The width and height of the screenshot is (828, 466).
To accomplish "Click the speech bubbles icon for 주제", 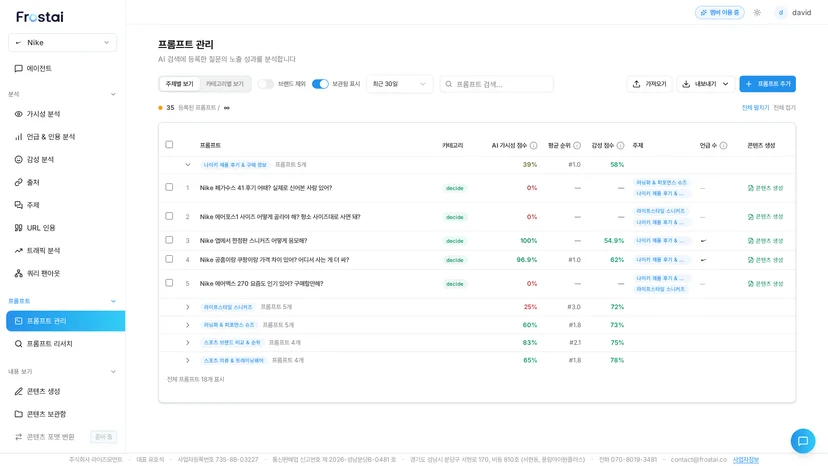I will tap(18, 205).
